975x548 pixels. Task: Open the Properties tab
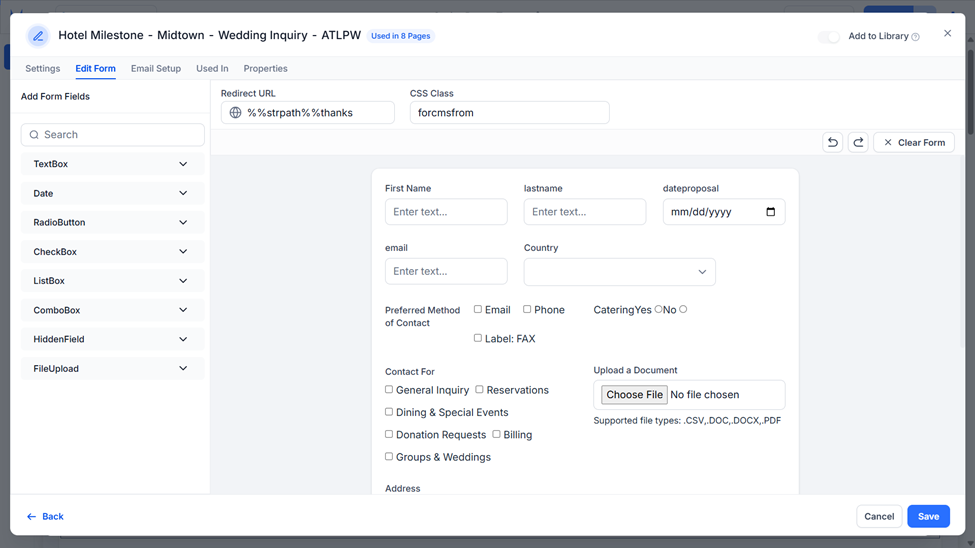click(x=266, y=68)
